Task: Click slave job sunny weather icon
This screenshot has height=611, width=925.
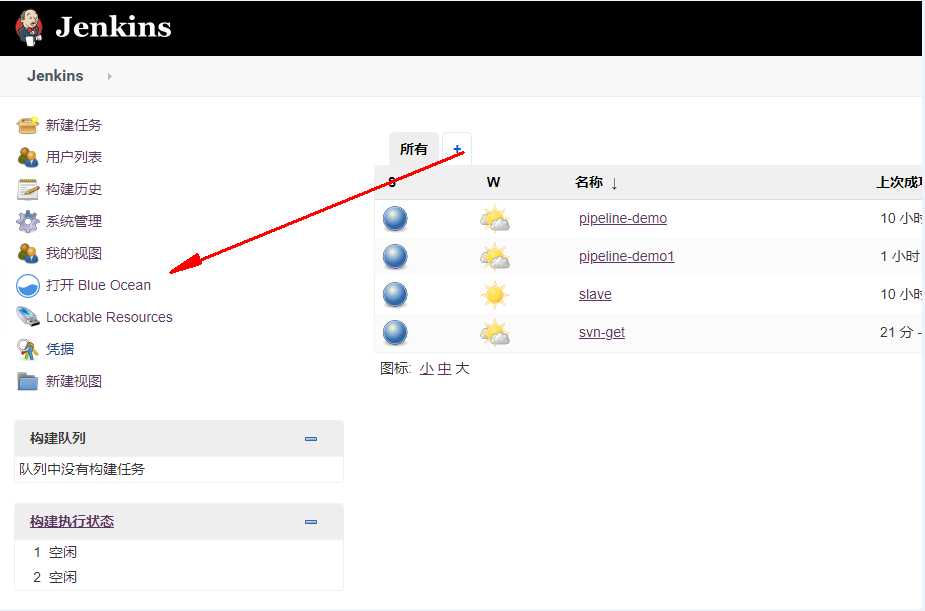Action: pyautogui.click(x=494, y=295)
